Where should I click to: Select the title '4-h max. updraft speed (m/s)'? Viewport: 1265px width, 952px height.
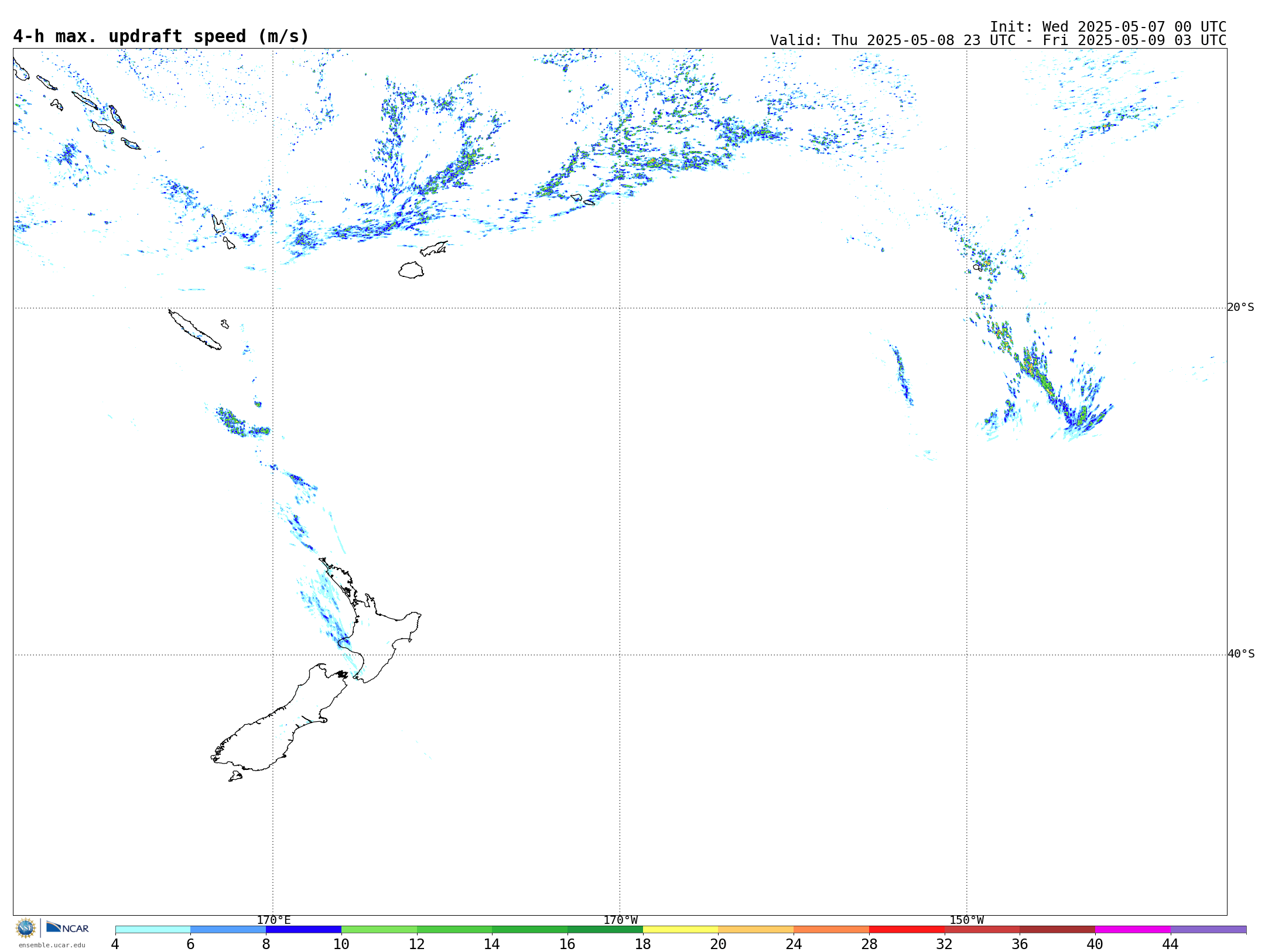click(161, 36)
